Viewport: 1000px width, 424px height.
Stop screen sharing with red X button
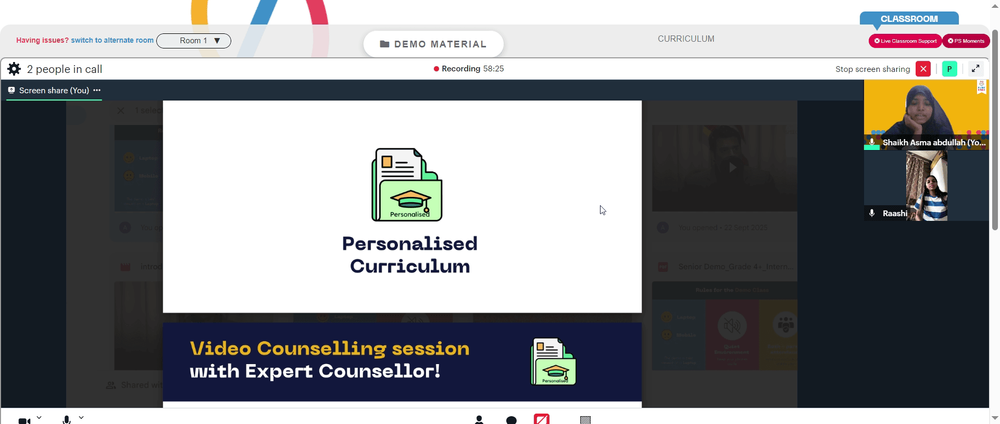pos(923,69)
